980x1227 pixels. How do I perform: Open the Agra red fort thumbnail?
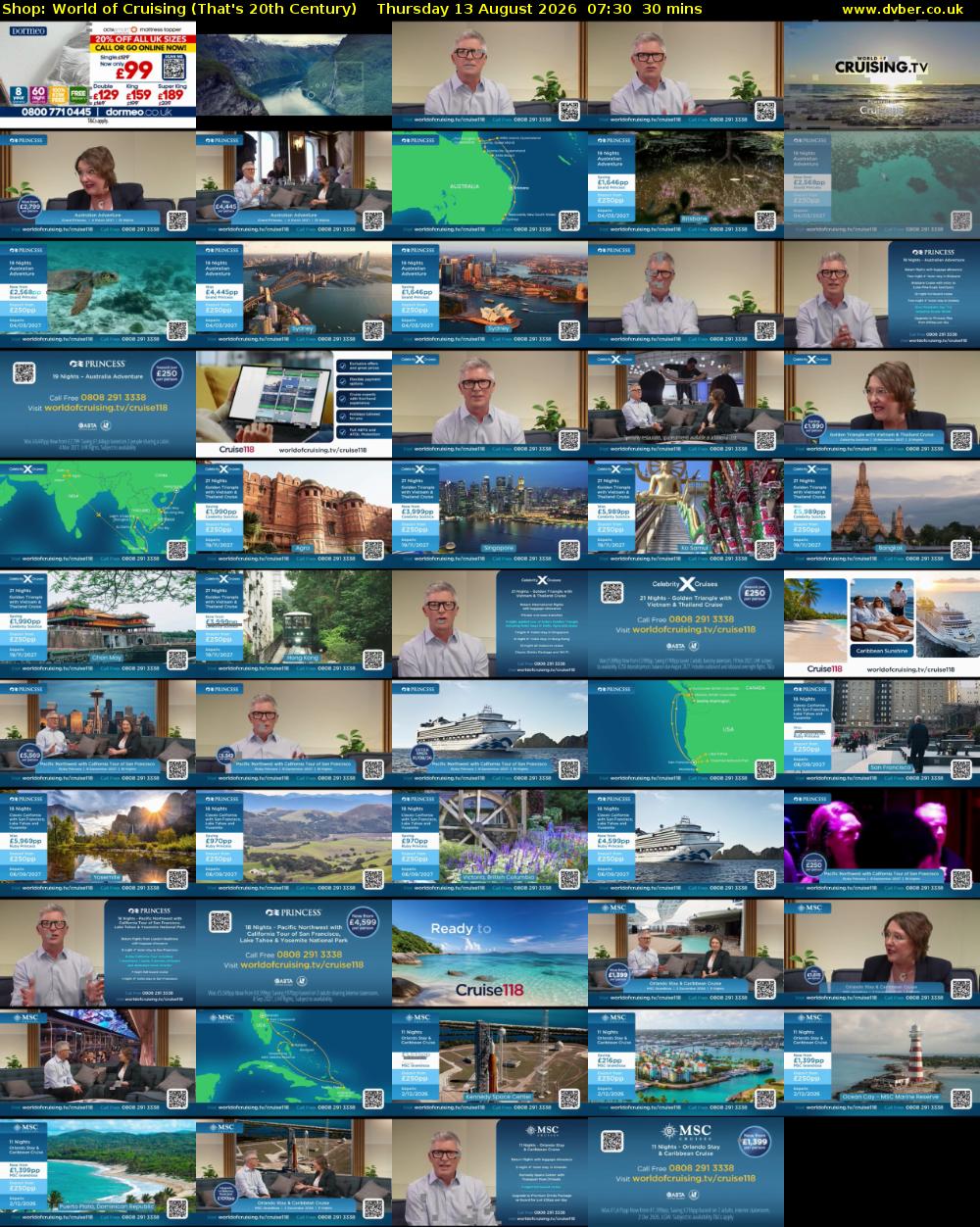pos(294,514)
